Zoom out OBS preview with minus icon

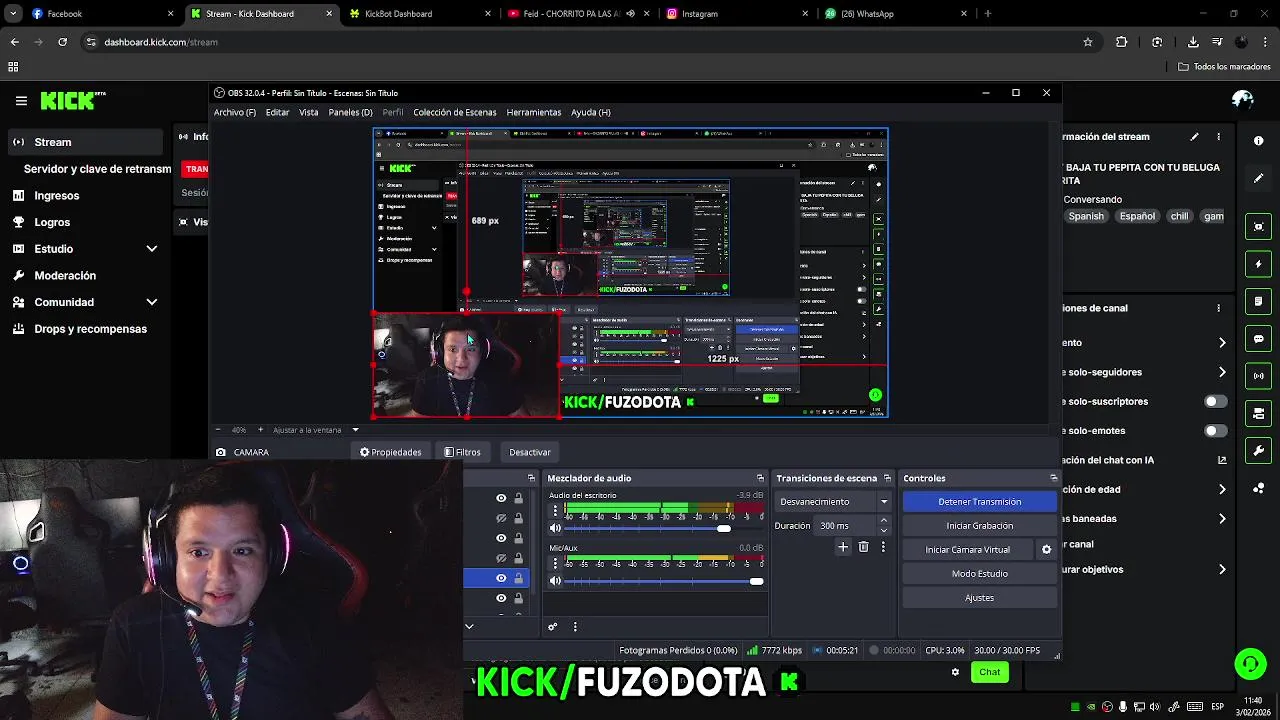click(219, 430)
